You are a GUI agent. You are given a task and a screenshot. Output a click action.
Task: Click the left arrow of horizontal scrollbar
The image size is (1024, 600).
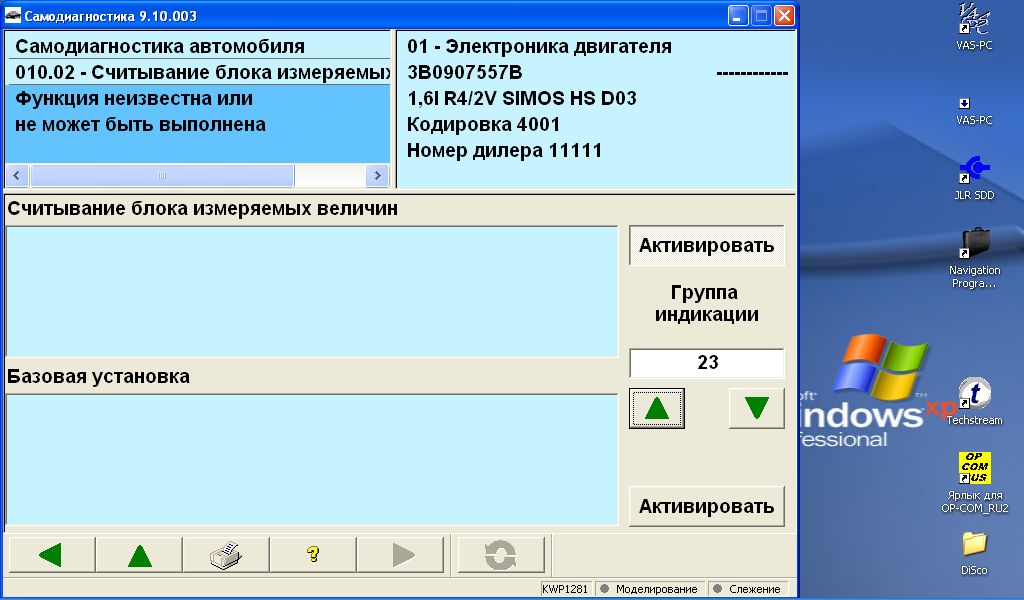pos(17,176)
